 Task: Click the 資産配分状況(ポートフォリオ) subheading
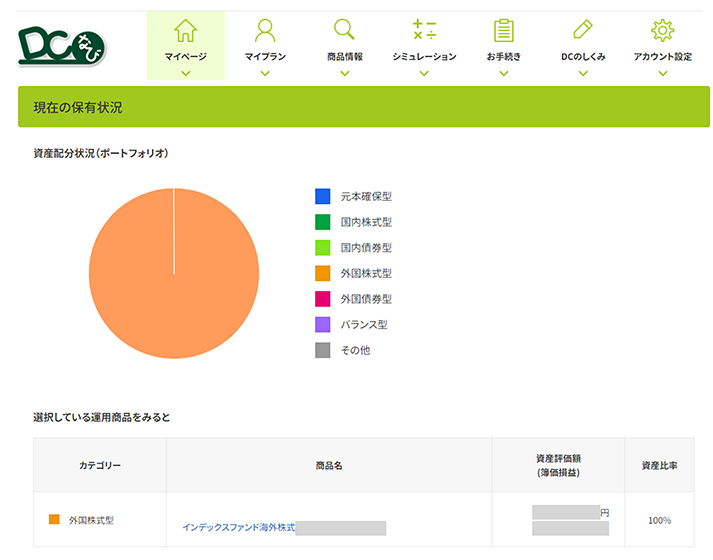101,153
